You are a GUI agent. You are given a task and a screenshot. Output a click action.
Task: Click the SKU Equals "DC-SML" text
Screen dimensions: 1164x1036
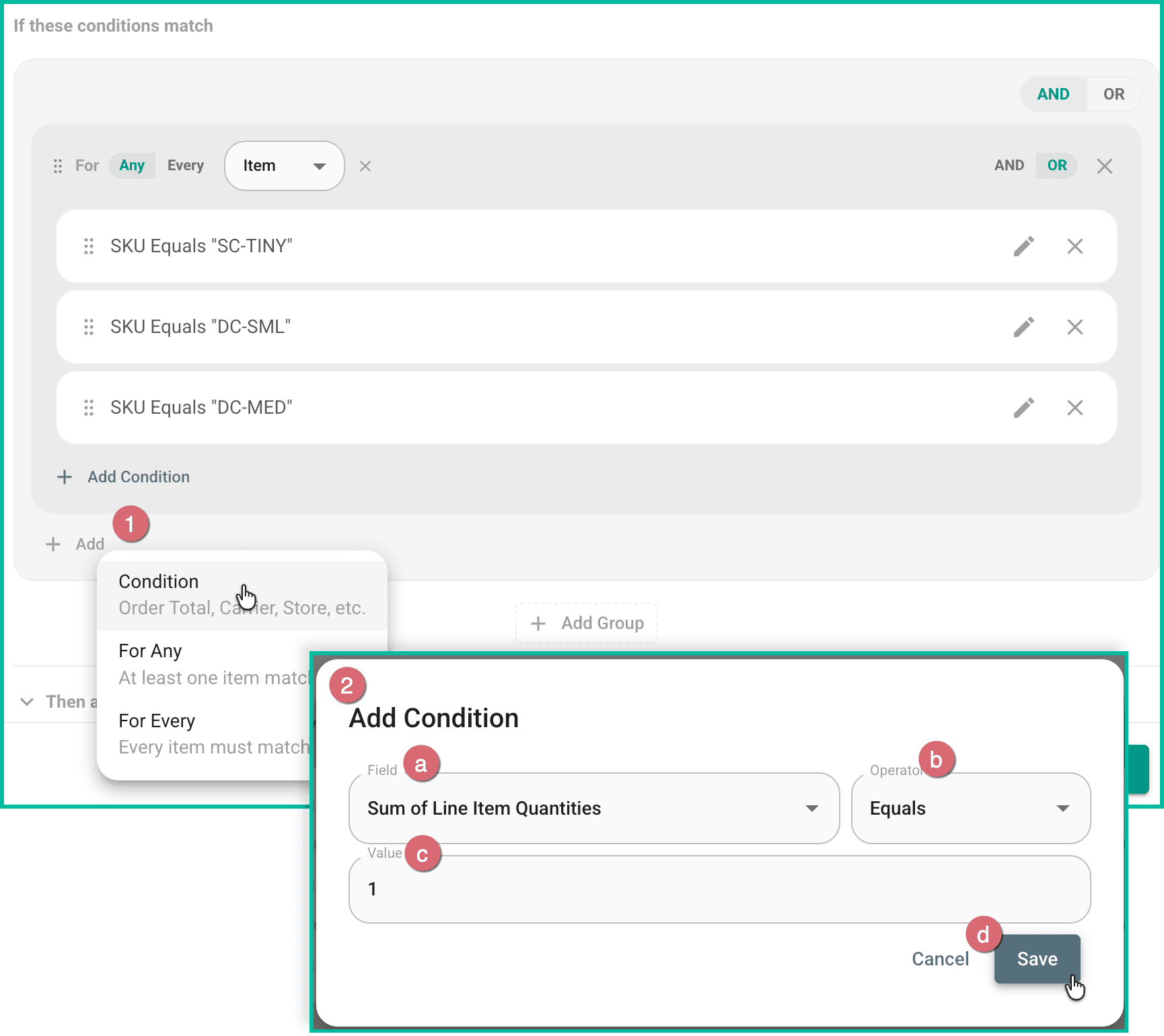(x=201, y=327)
